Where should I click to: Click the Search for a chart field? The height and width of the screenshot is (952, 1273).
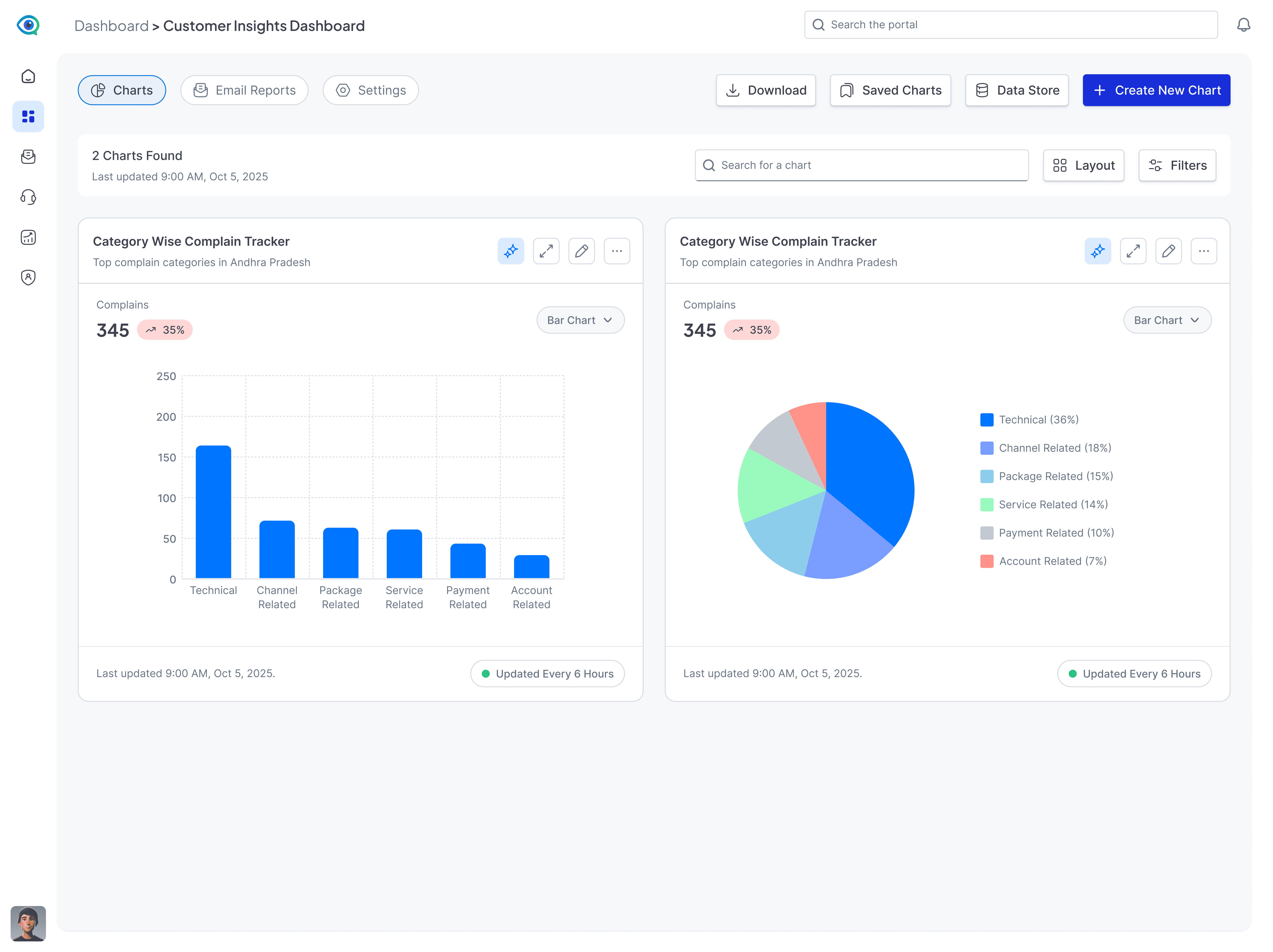(x=861, y=166)
